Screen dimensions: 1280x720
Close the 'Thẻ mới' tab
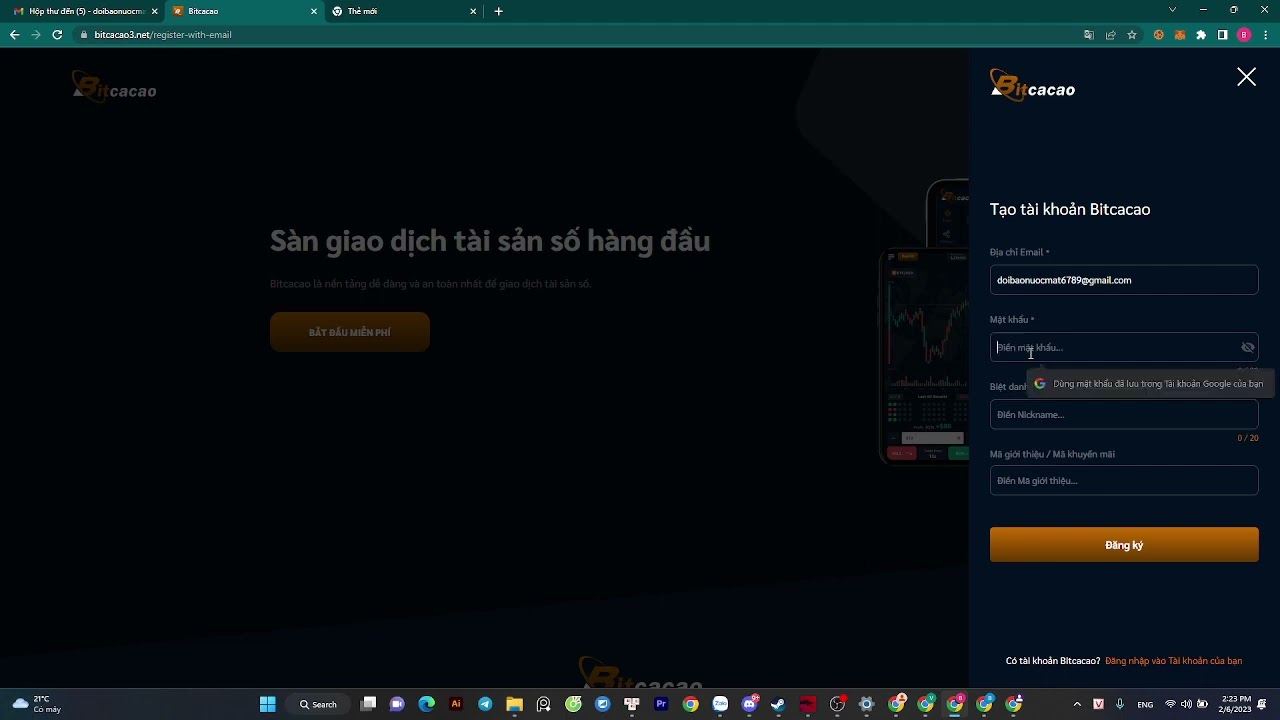[473, 11]
